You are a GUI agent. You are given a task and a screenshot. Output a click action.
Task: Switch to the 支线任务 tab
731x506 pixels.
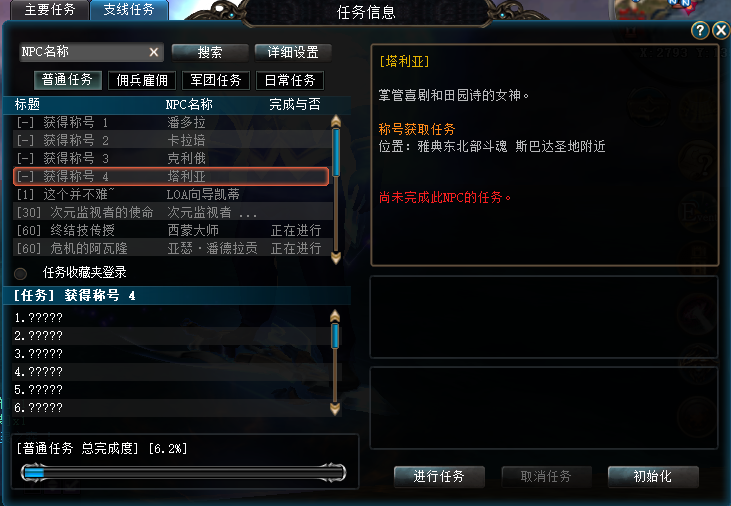[x=129, y=10]
